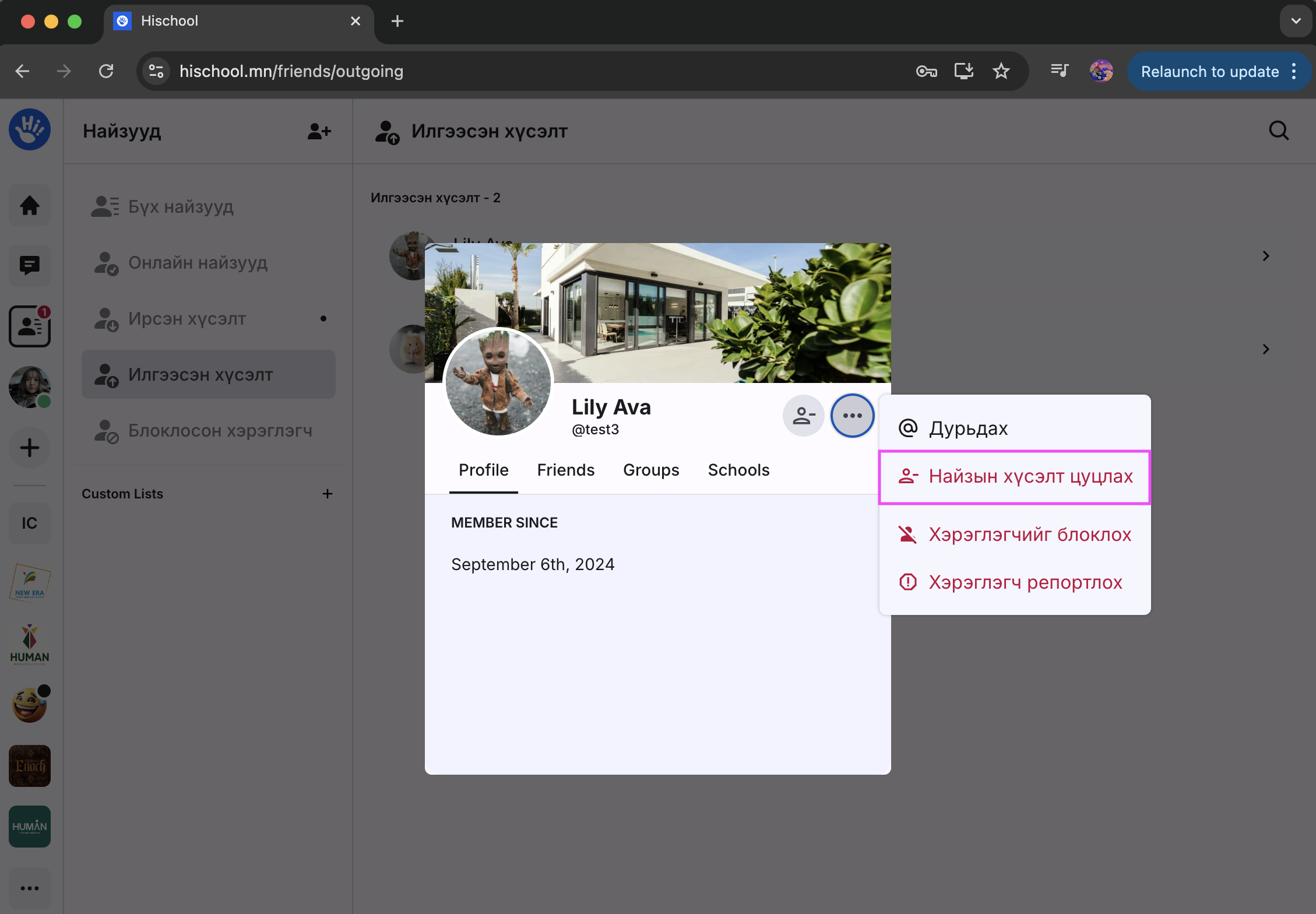Click the home icon in sidebar
1316x914 pixels.
coord(30,205)
